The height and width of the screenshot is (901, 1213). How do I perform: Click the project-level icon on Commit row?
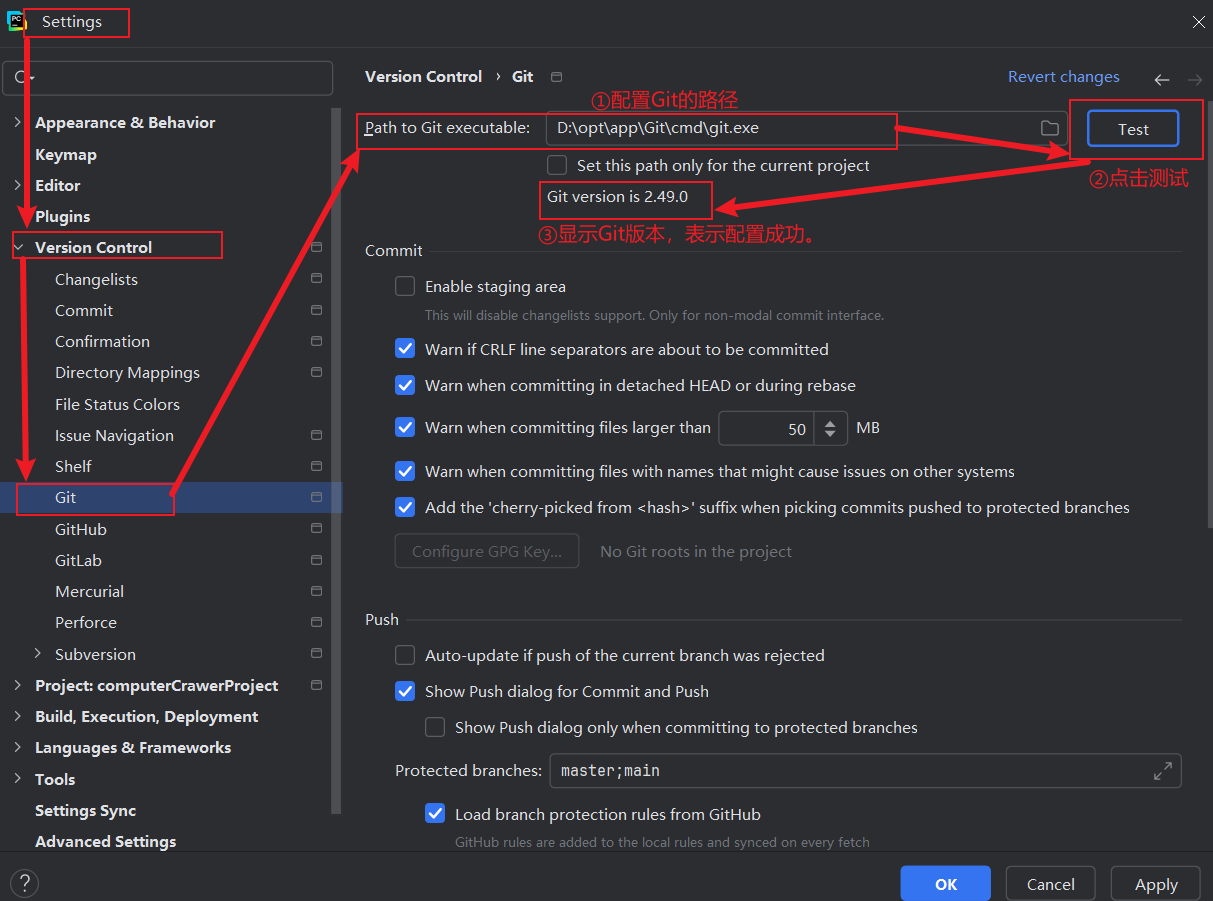click(x=317, y=310)
